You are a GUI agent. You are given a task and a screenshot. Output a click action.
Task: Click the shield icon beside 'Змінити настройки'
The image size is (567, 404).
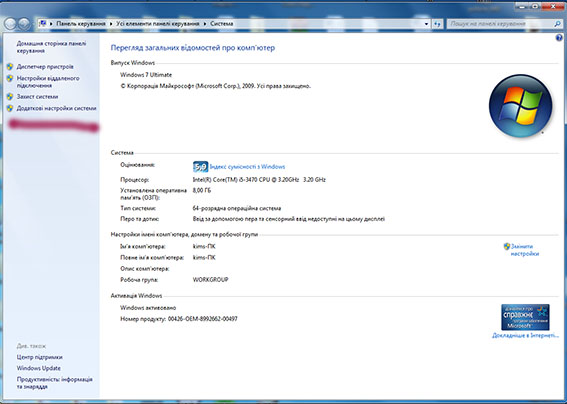(x=507, y=247)
